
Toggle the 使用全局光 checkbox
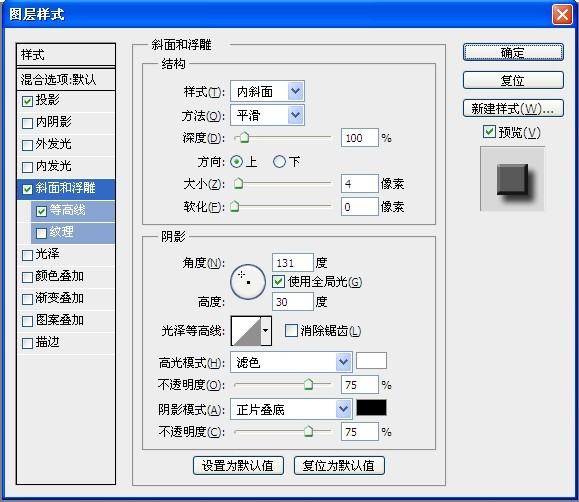(x=278, y=282)
